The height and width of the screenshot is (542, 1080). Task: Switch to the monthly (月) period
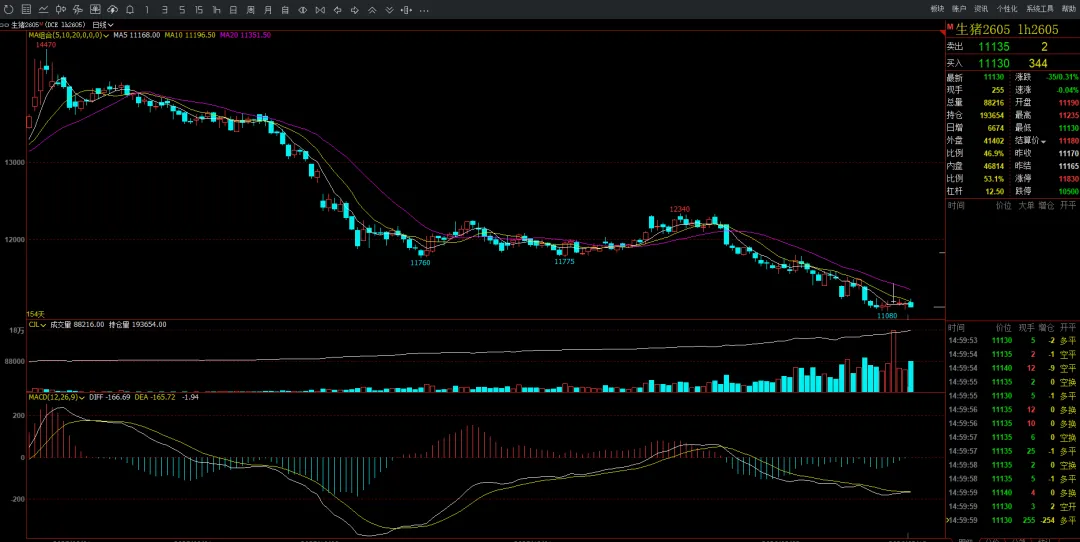(268, 10)
